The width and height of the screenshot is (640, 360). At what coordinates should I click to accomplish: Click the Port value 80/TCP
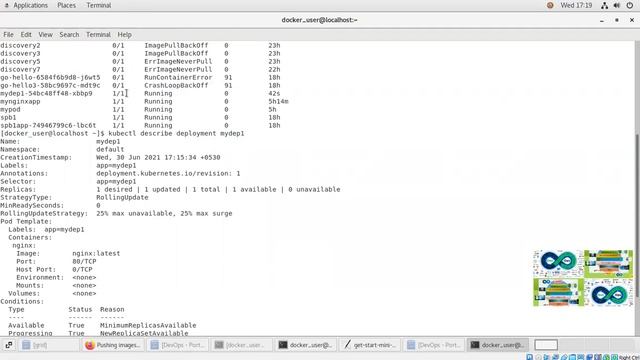point(84,261)
